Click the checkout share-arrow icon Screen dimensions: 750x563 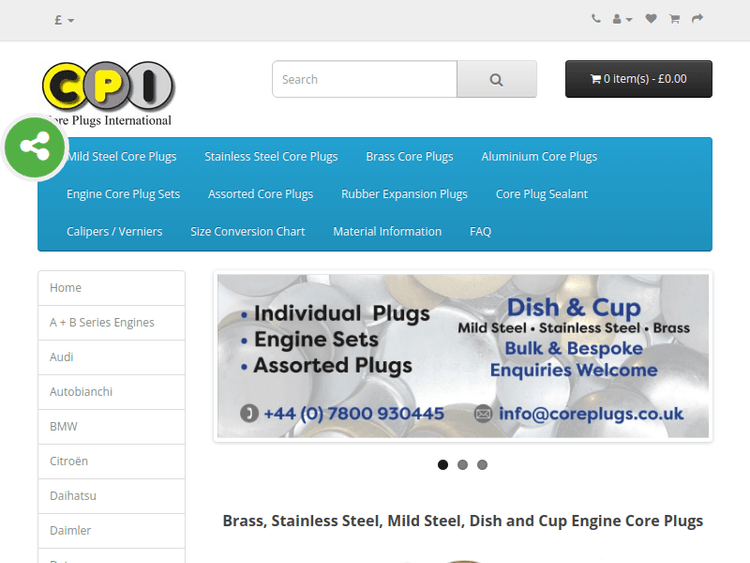coord(698,19)
